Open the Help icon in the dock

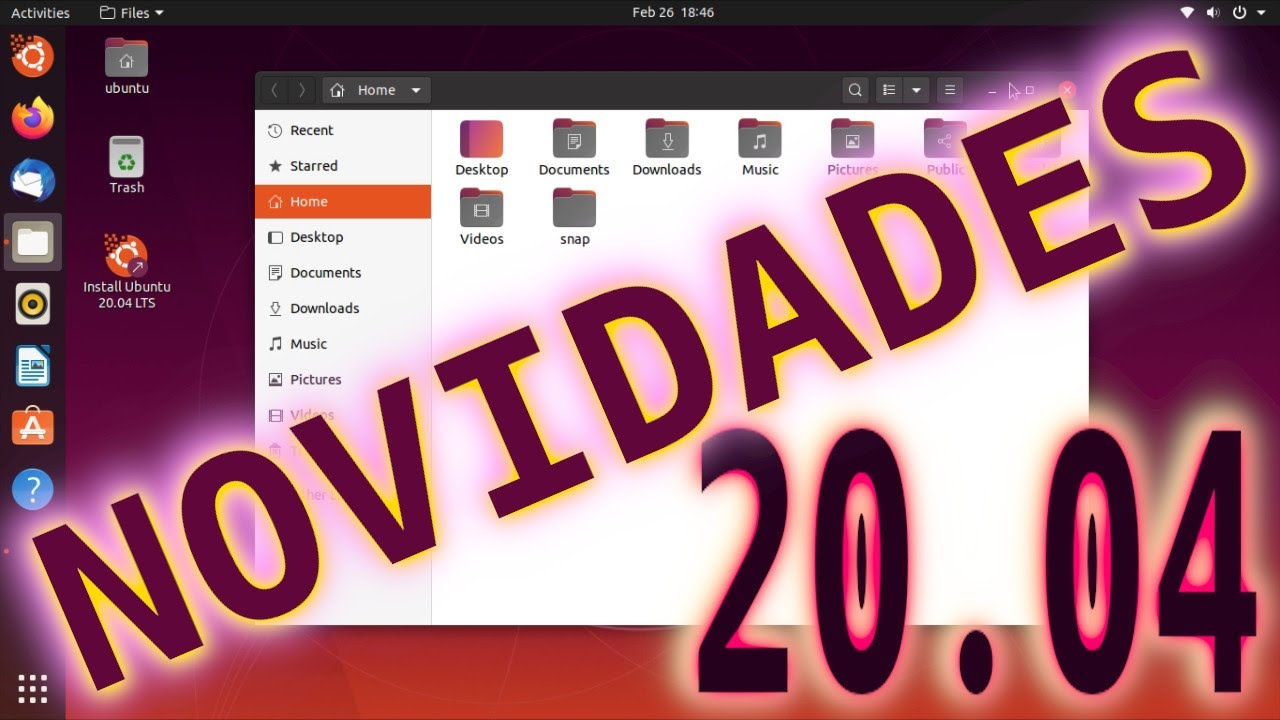click(x=33, y=490)
